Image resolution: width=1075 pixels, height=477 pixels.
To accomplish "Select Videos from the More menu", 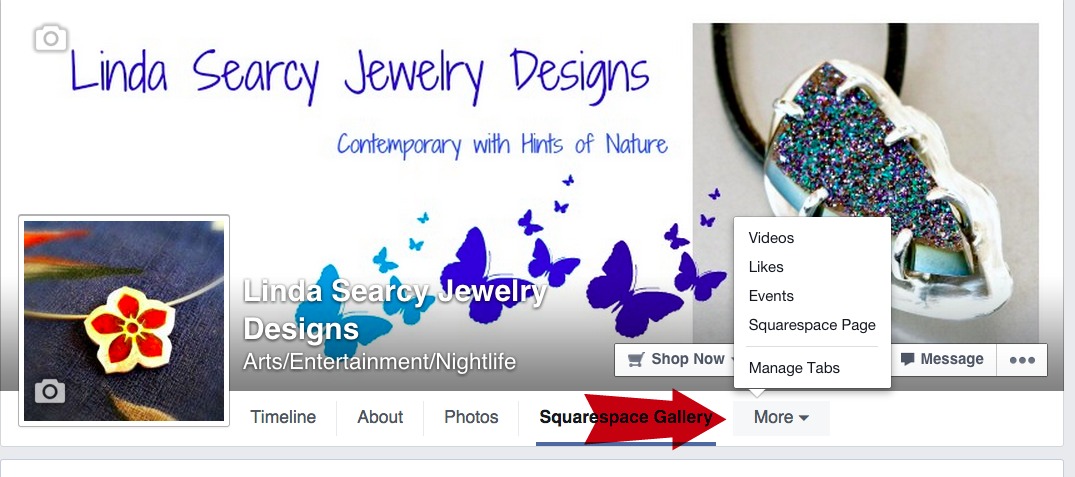I will pyautogui.click(x=771, y=238).
